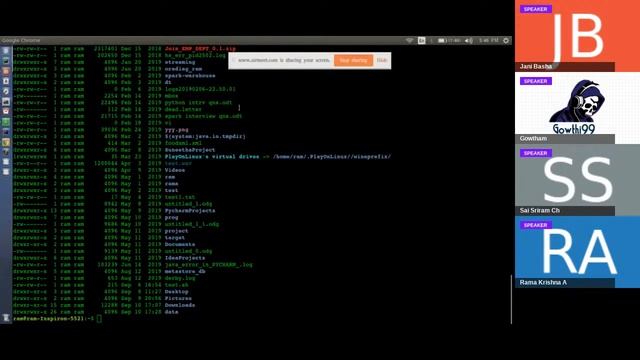The height and width of the screenshot is (360, 640).
Task: Click 'test.sh' file name
Action: [x=176, y=285]
